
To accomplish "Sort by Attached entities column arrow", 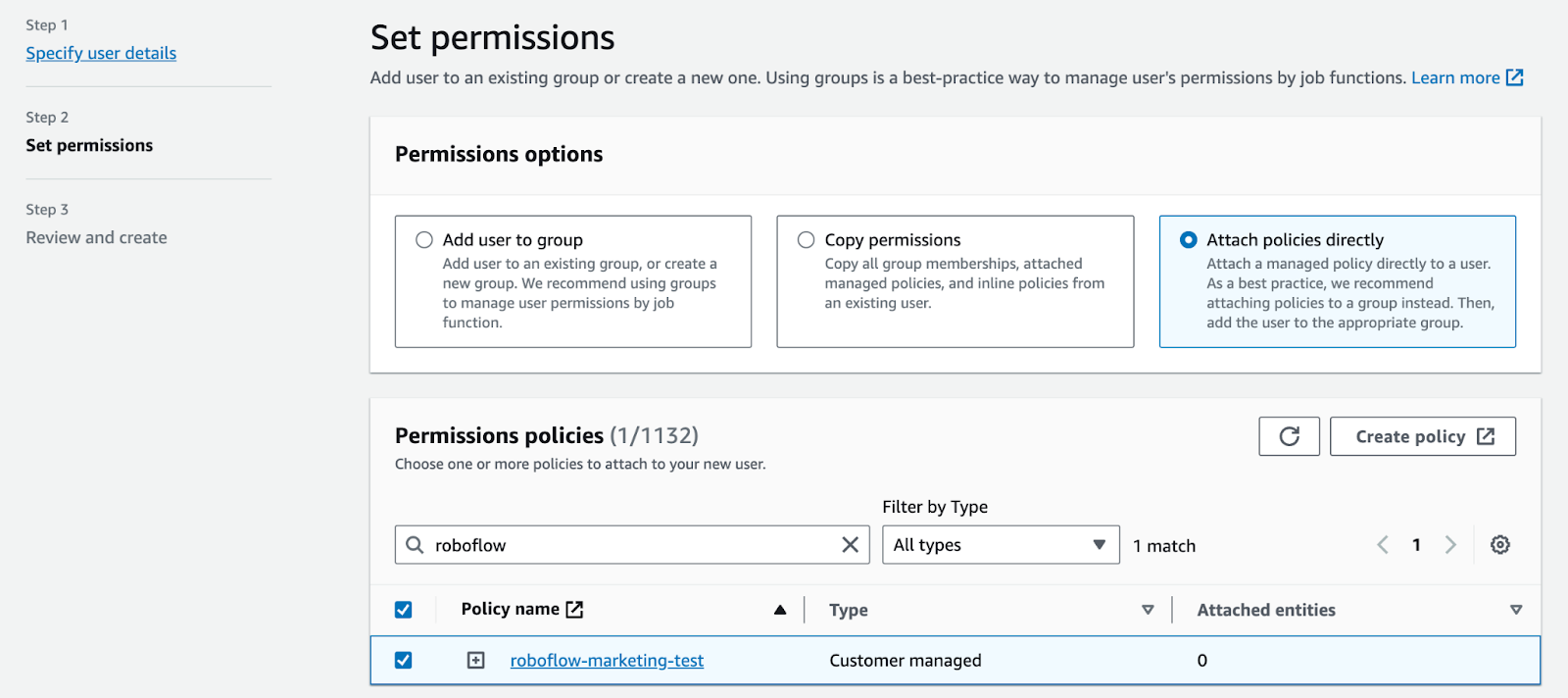I will coord(1516,610).
